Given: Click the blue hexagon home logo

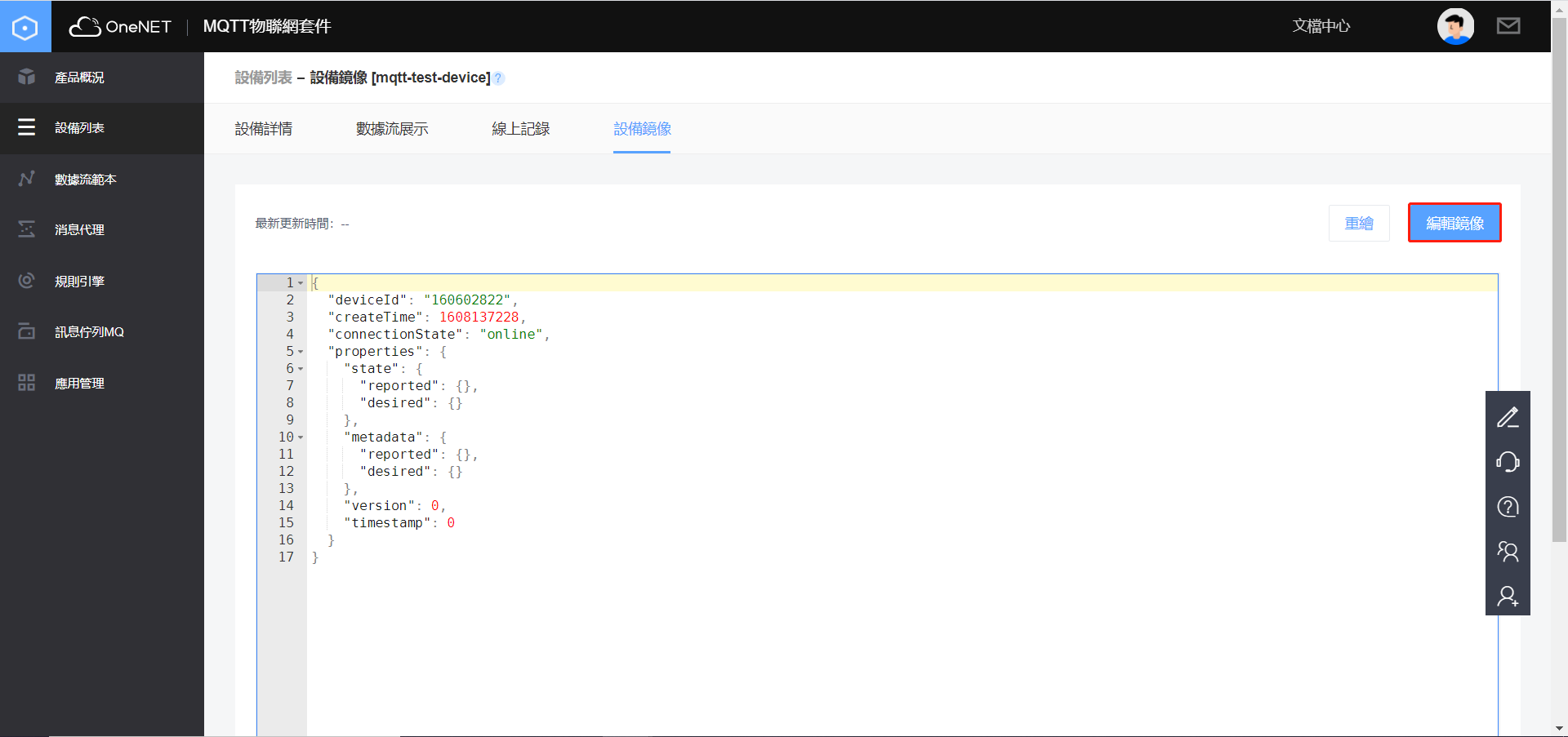Looking at the screenshot, I should [x=25, y=27].
